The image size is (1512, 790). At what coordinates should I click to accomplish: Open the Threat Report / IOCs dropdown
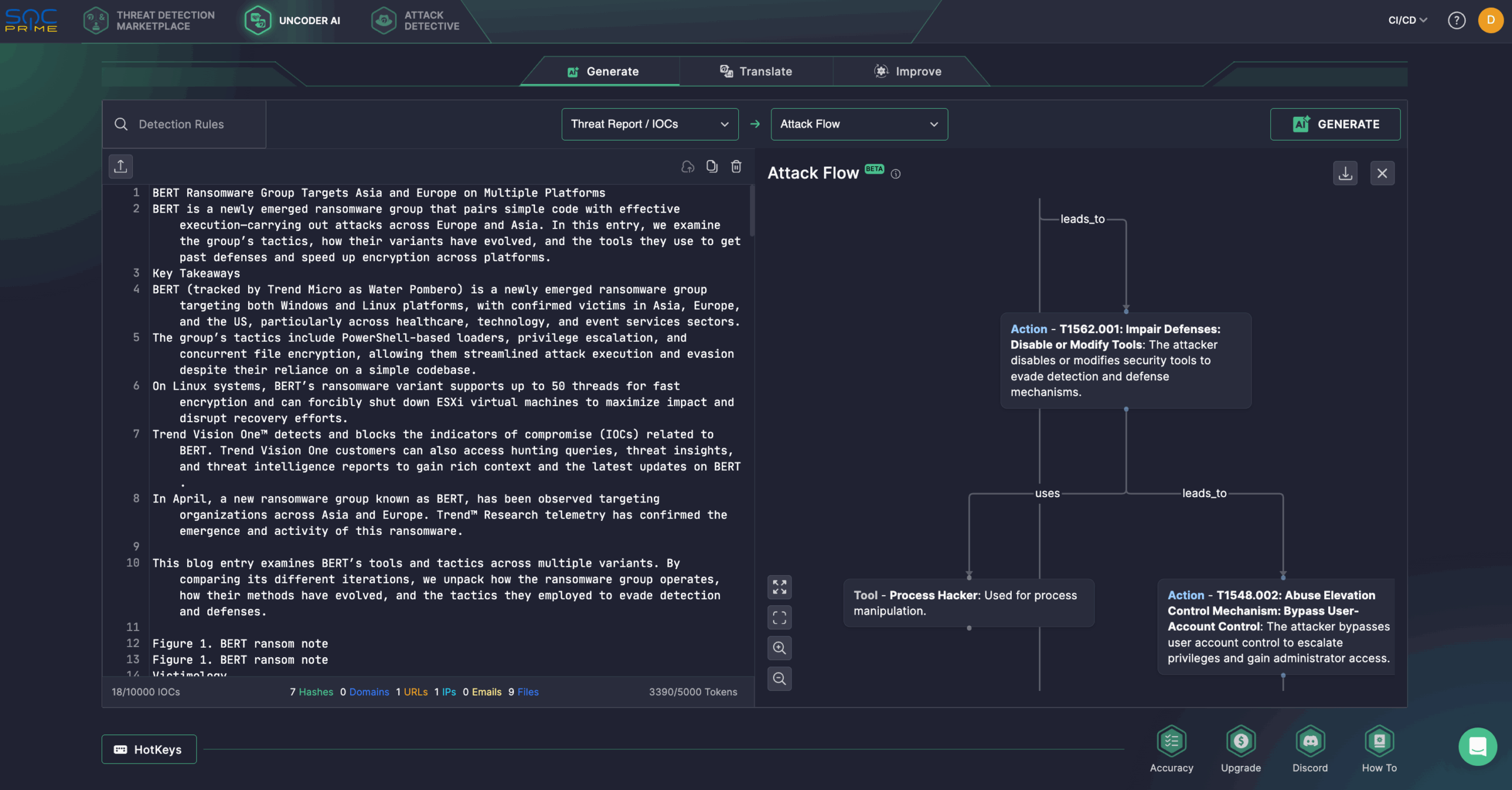click(649, 124)
